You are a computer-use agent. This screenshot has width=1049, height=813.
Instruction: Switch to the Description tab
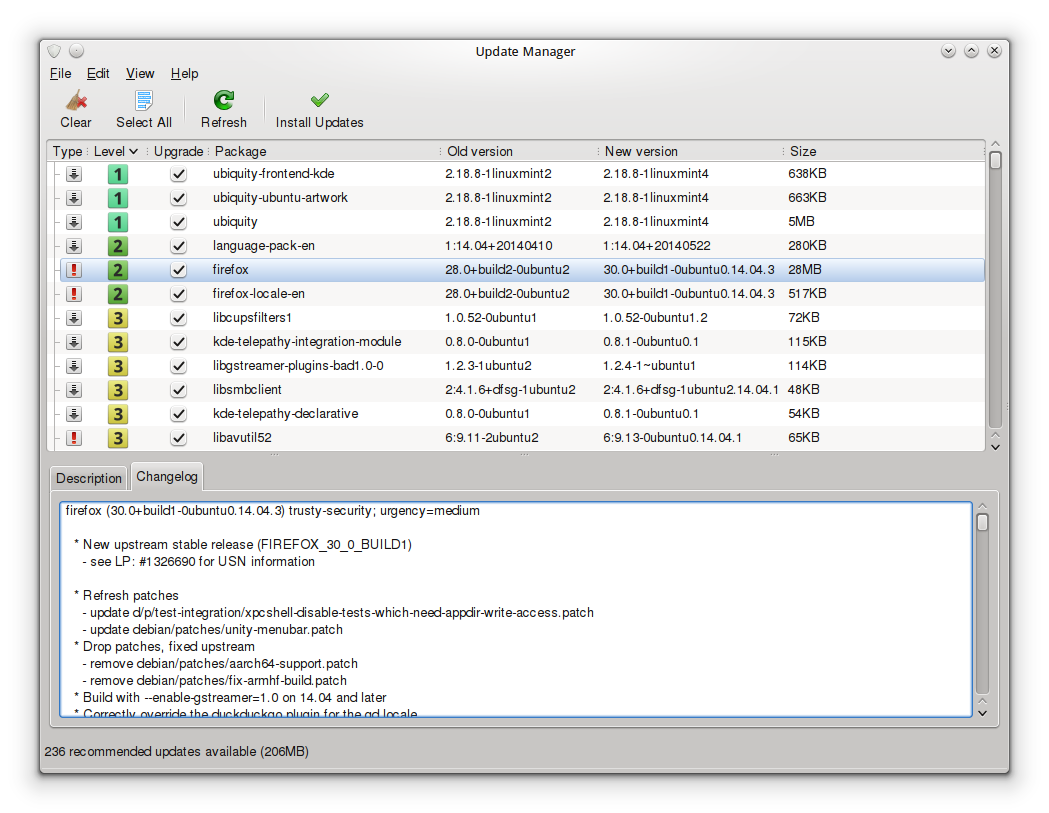tap(89, 478)
